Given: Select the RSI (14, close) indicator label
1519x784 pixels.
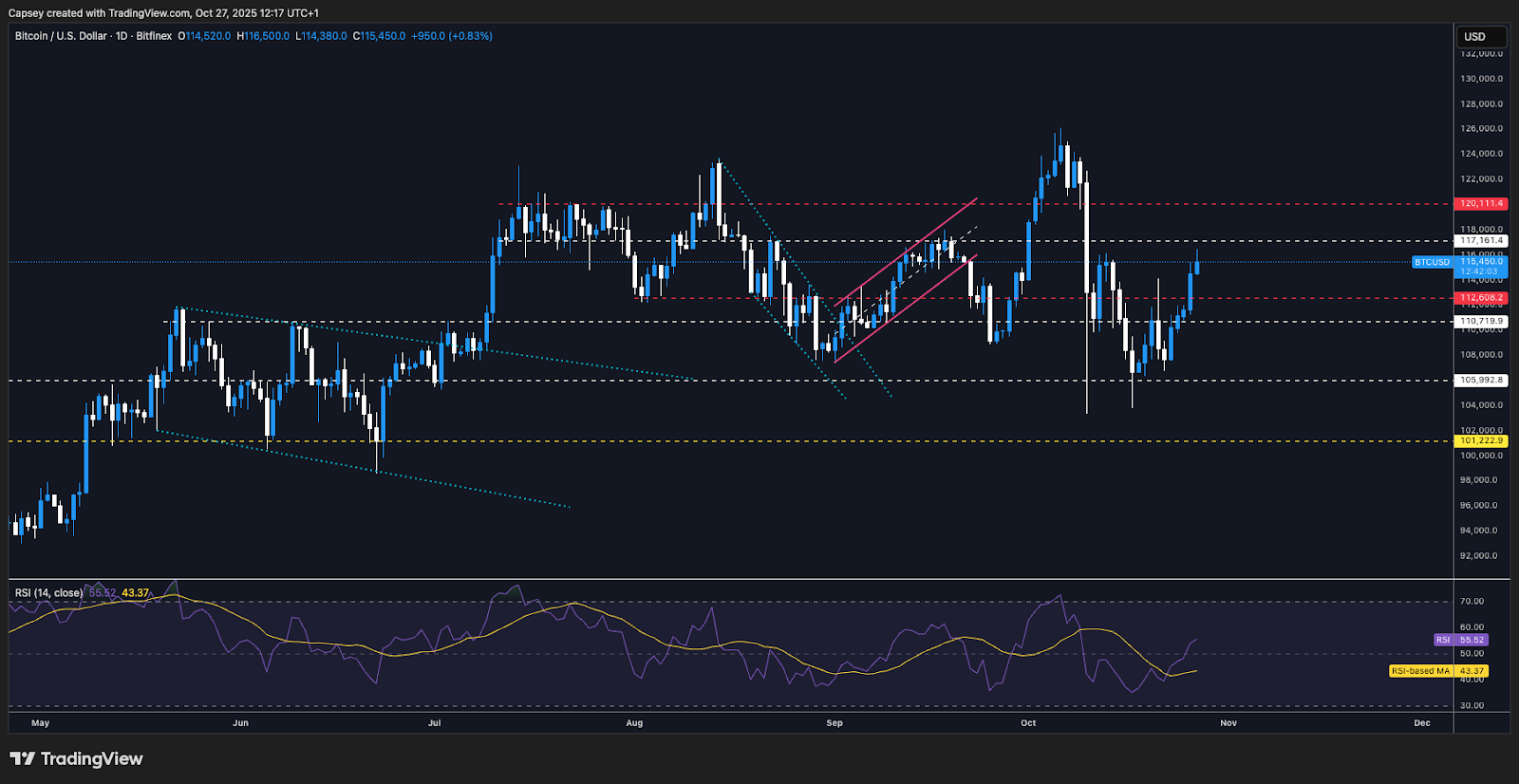Looking at the screenshot, I should [x=48, y=593].
